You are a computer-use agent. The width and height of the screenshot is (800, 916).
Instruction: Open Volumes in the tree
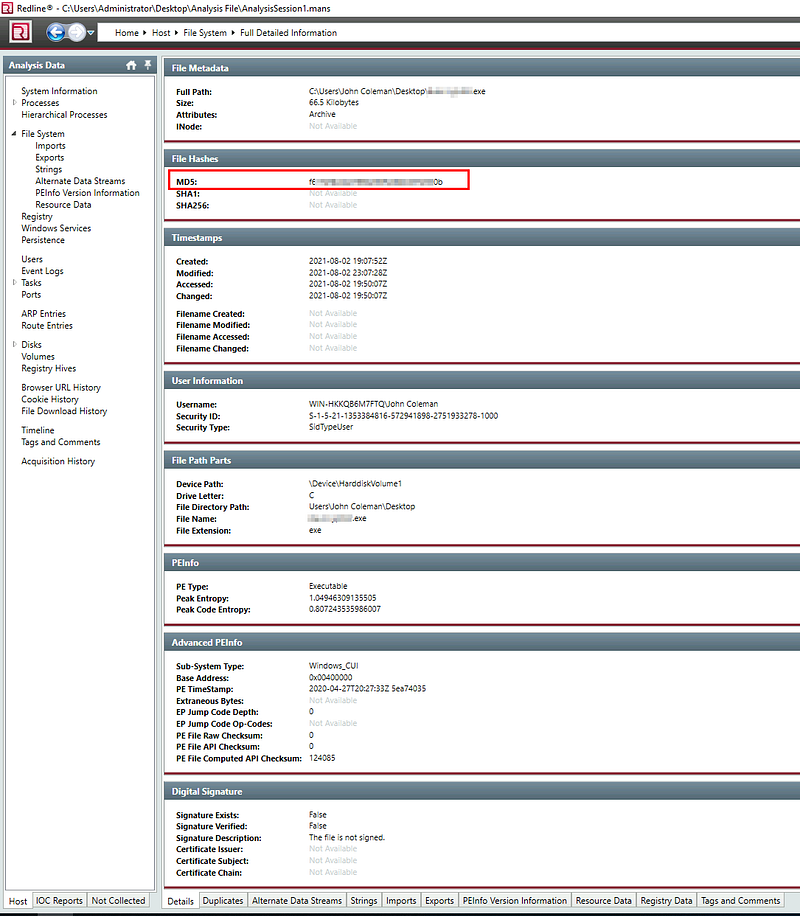[x=38, y=357]
